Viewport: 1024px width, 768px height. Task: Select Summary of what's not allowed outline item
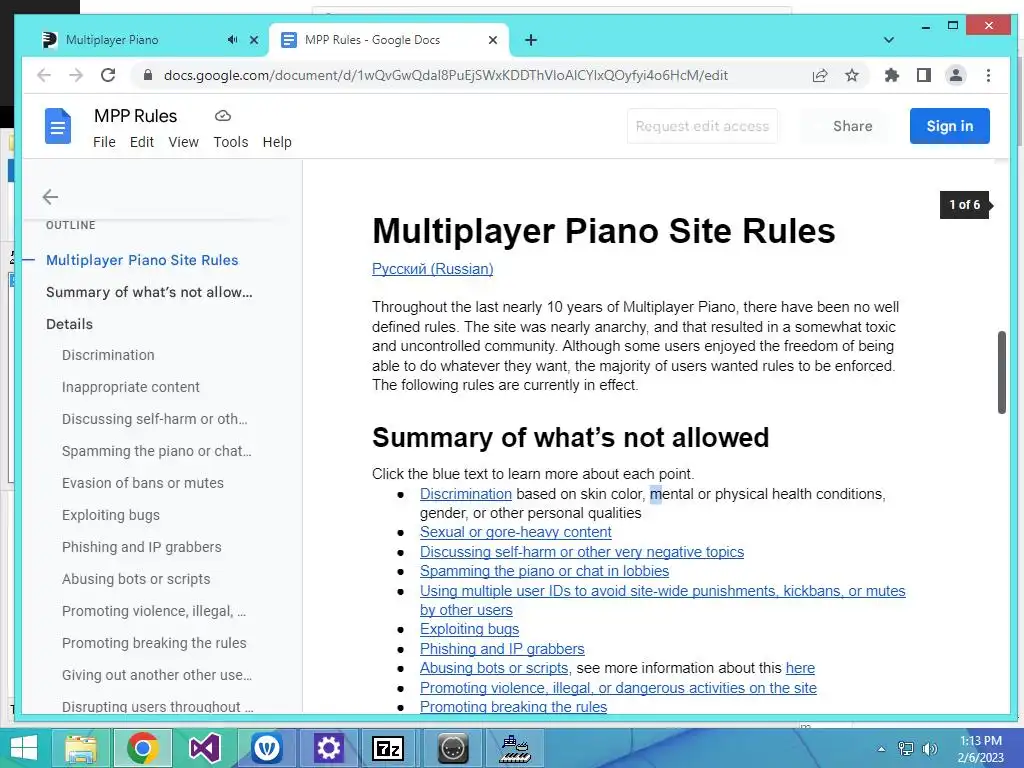(x=149, y=292)
